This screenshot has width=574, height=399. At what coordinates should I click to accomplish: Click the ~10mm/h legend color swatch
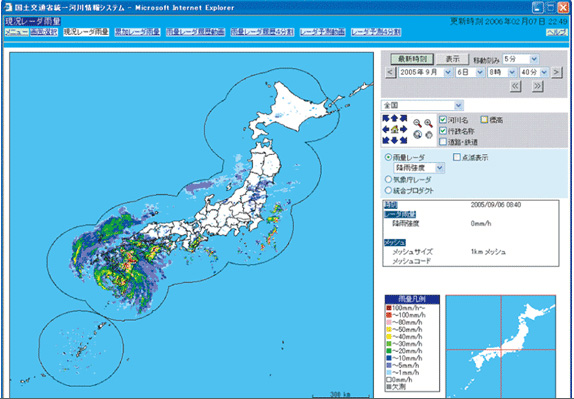point(389,358)
